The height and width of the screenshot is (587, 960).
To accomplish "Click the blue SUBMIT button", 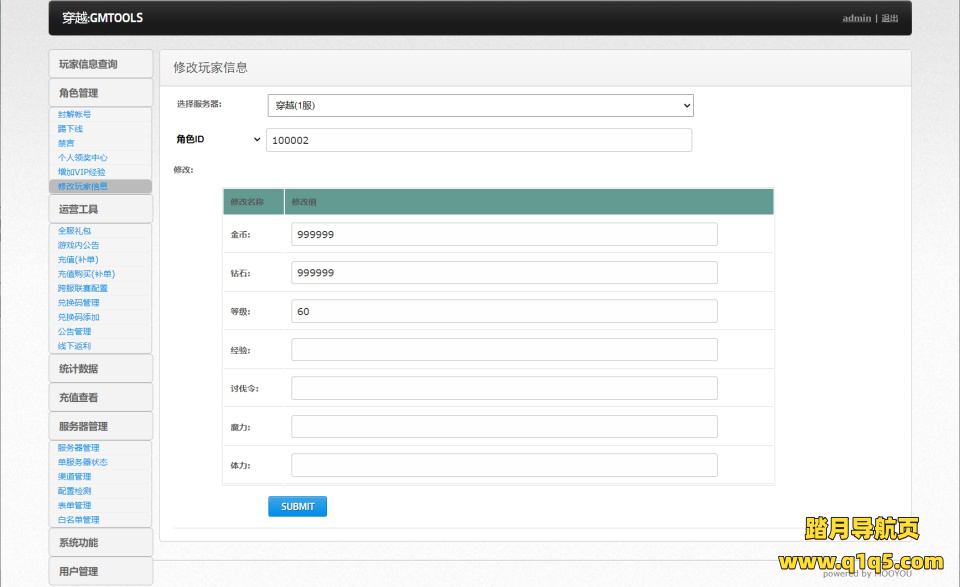I will point(297,506).
